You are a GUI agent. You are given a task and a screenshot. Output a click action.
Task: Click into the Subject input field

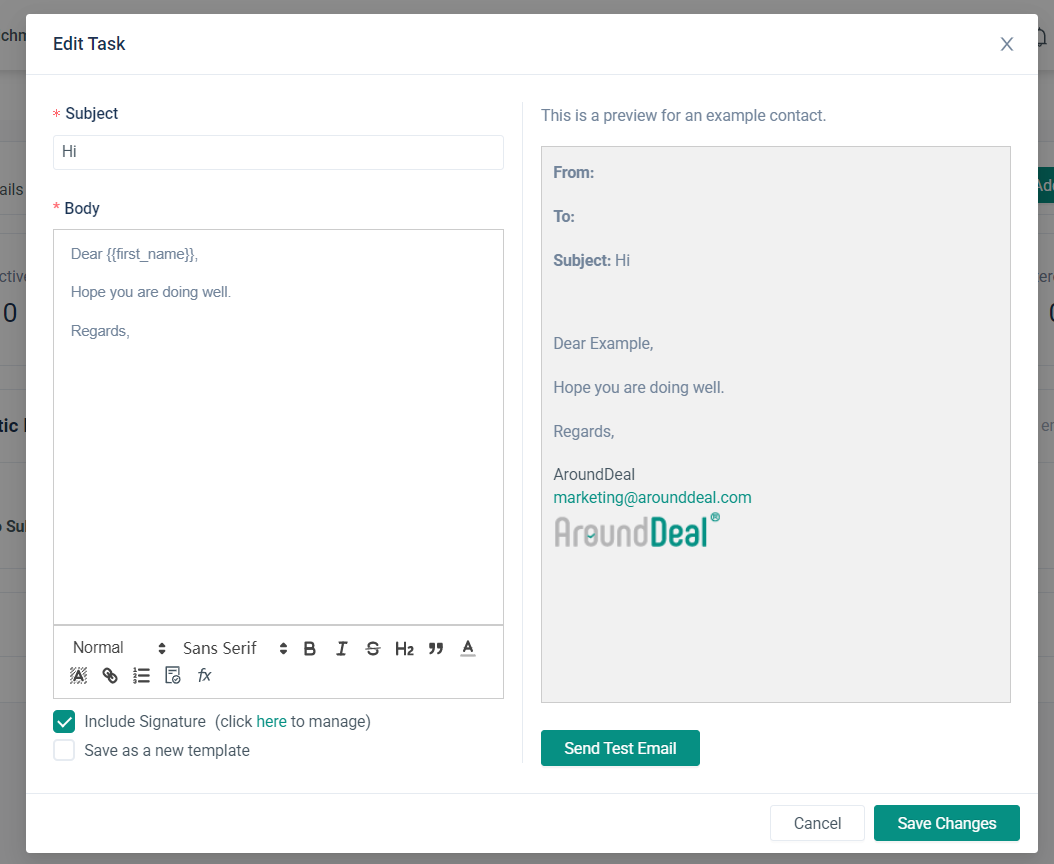(x=278, y=153)
